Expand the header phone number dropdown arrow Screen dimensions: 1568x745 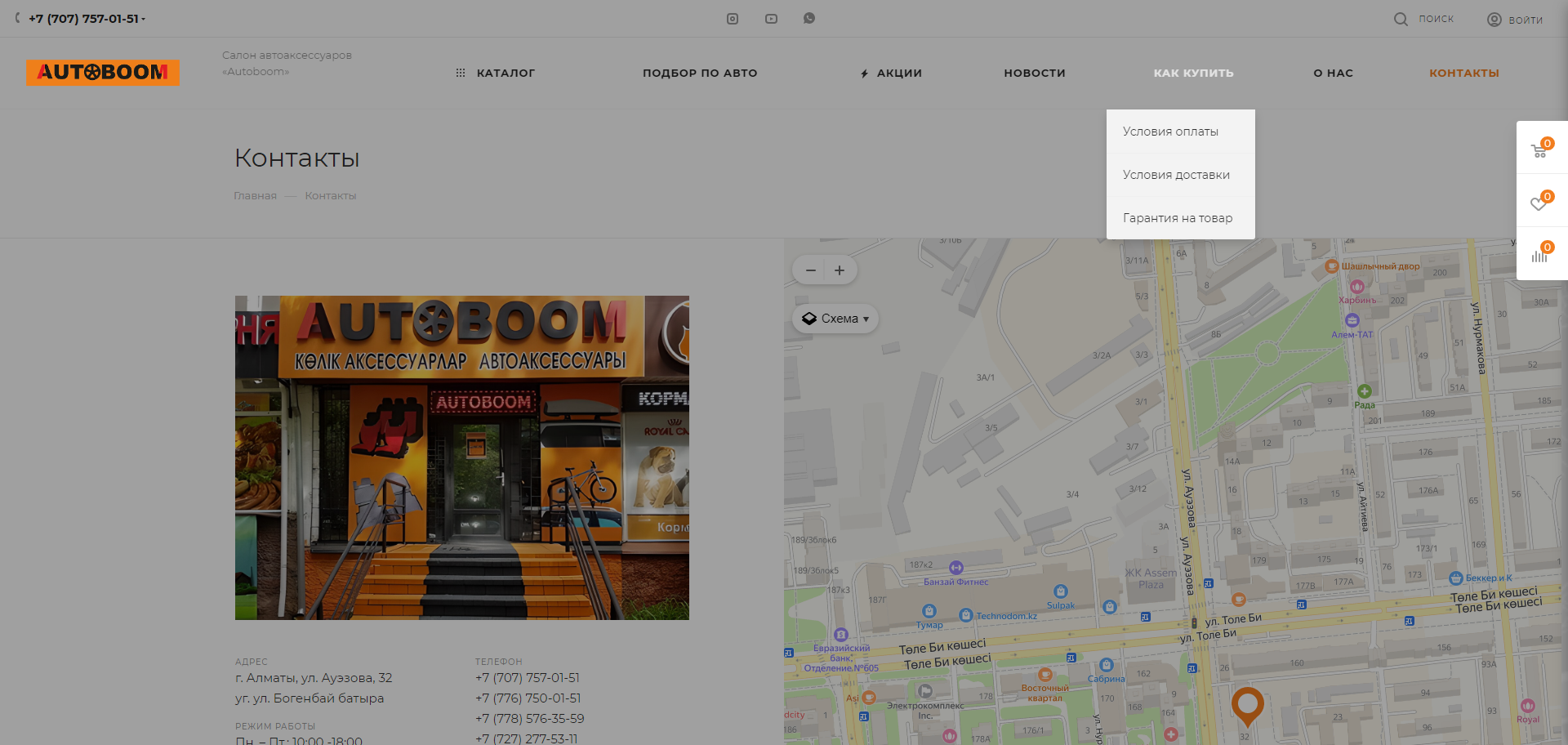(143, 19)
